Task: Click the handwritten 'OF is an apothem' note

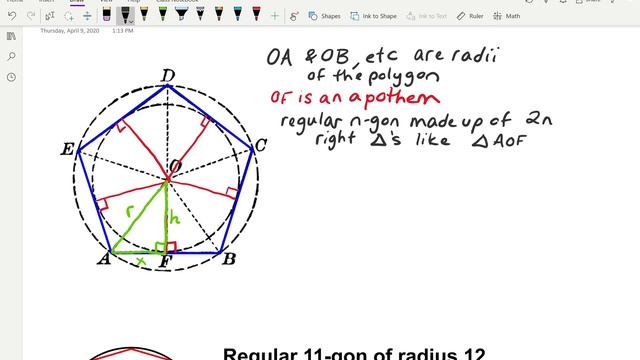Action: point(355,98)
